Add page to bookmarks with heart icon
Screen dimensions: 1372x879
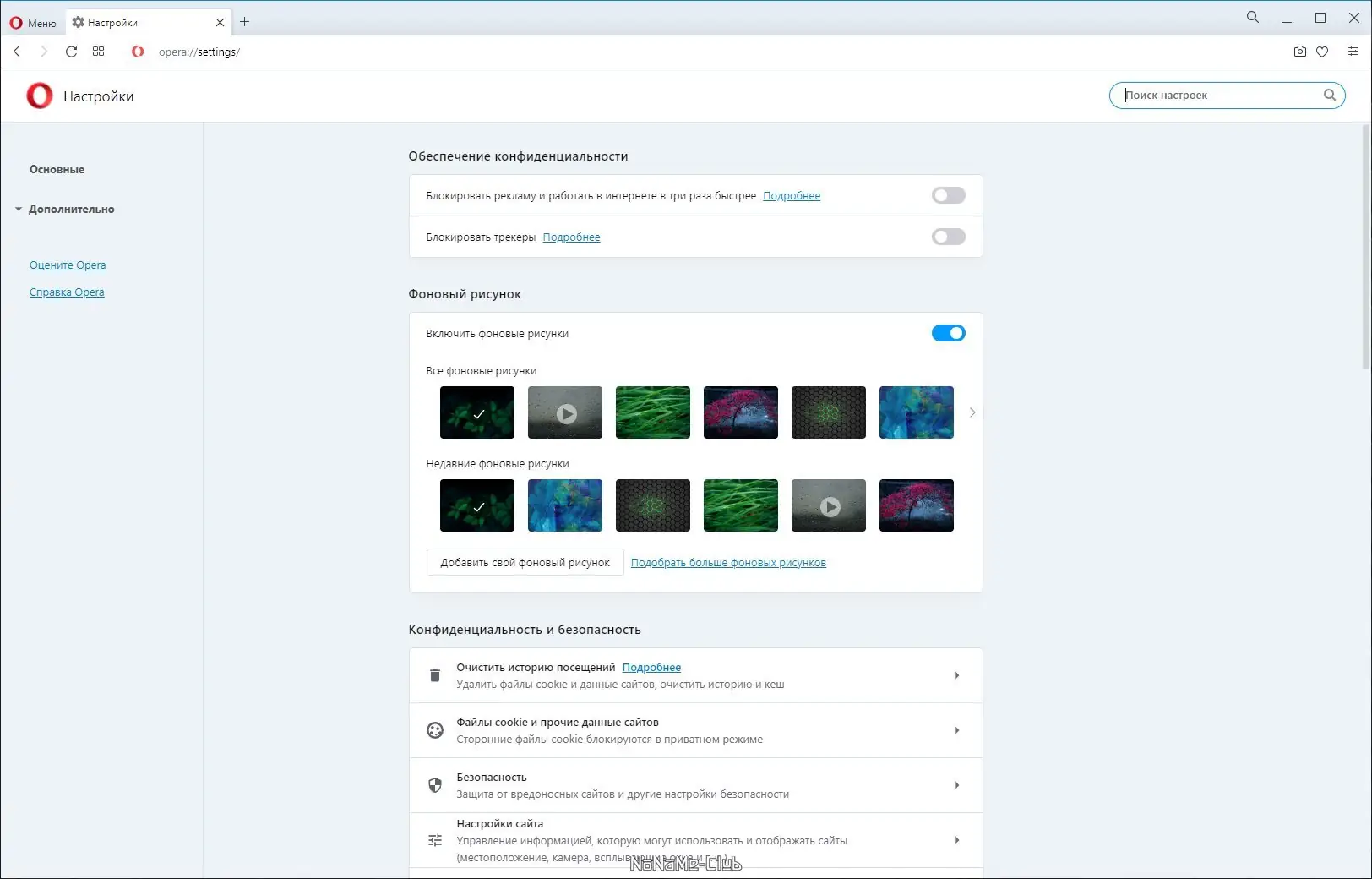click(x=1322, y=52)
